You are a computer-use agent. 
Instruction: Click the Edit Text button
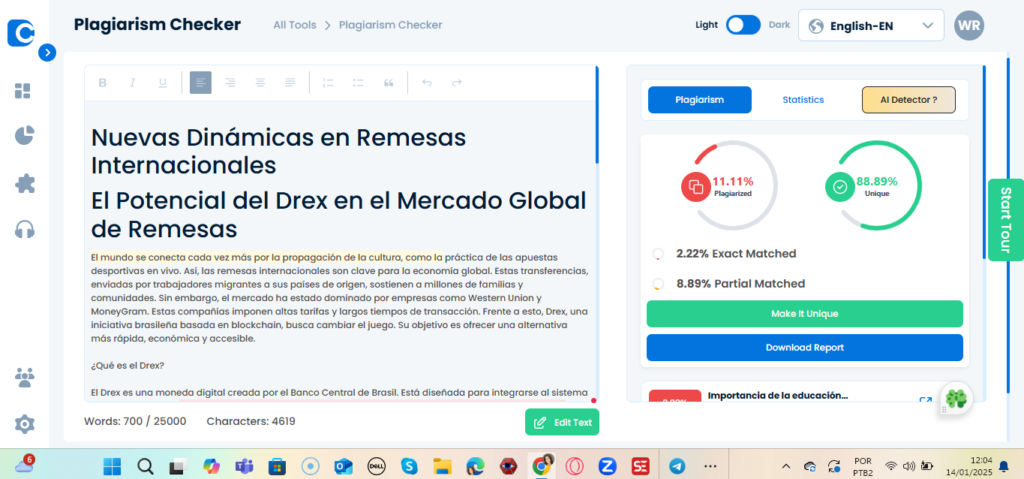[x=562, y=422]
